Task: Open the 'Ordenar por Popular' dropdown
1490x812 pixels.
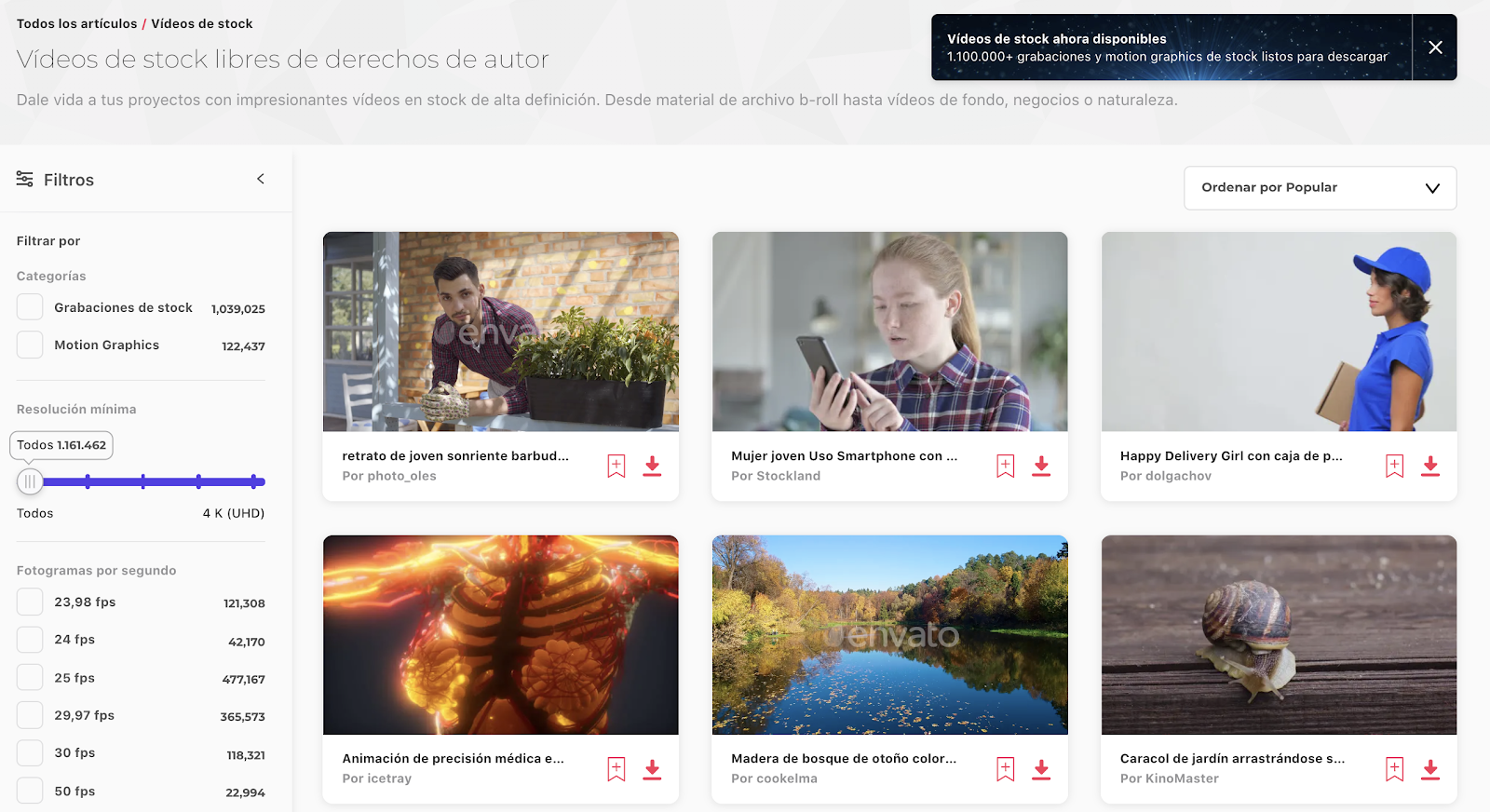Action: coord(1320,188)
